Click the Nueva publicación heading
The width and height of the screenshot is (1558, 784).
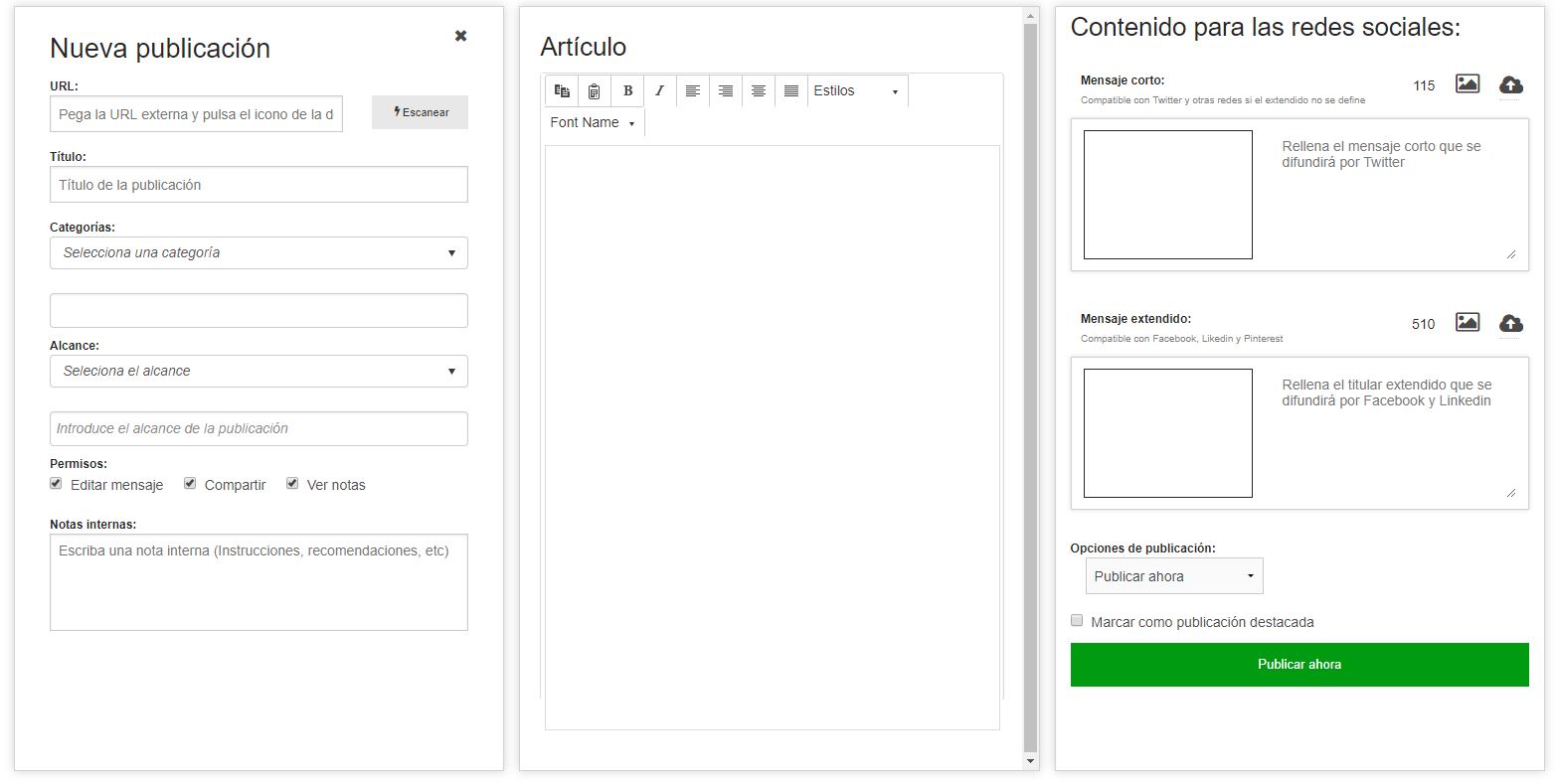(x=160, y=49)
